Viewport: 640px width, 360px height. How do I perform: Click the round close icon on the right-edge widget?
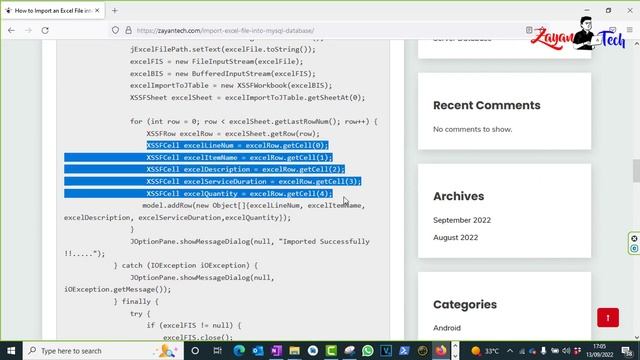pyautogui.click(x=634, y=238)
